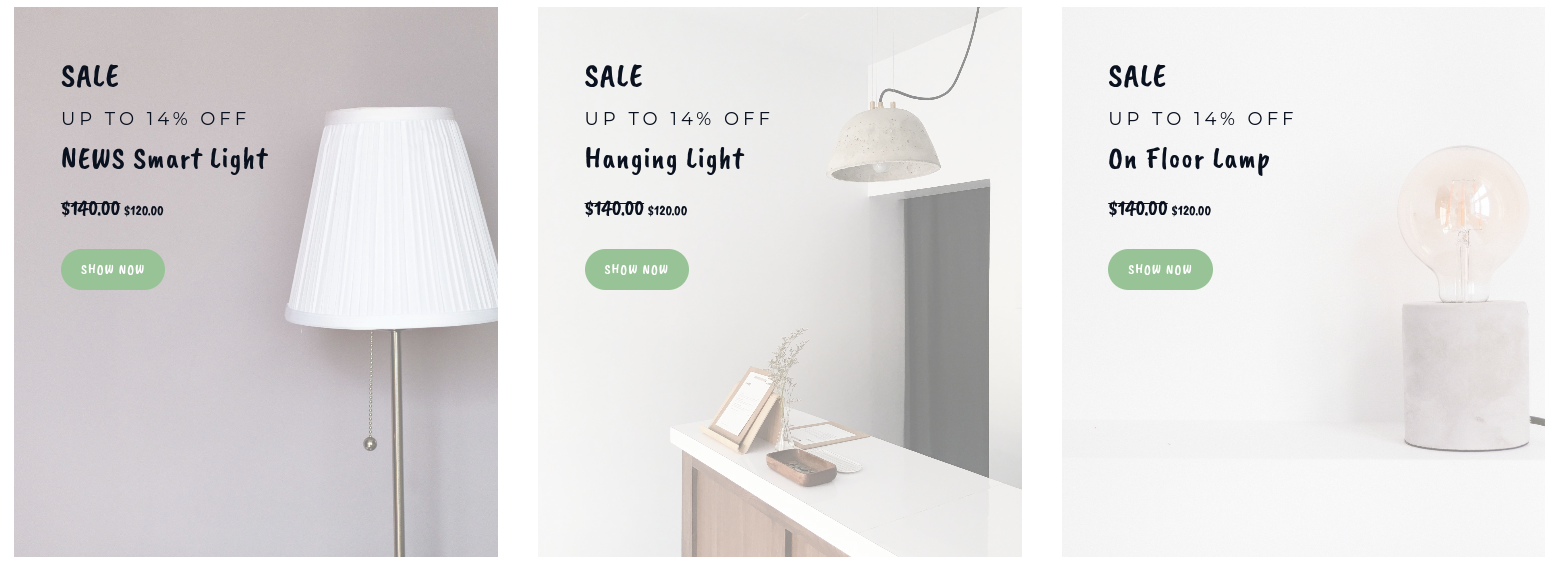Click UP TO 14% OFF on third card

1201,118
